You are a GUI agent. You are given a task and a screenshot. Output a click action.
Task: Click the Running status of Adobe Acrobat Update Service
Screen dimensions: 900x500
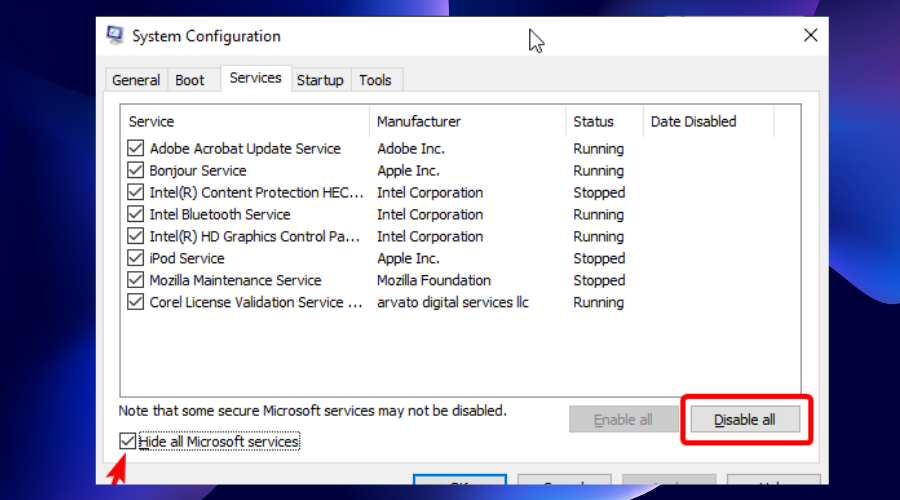tap(598, 148)
